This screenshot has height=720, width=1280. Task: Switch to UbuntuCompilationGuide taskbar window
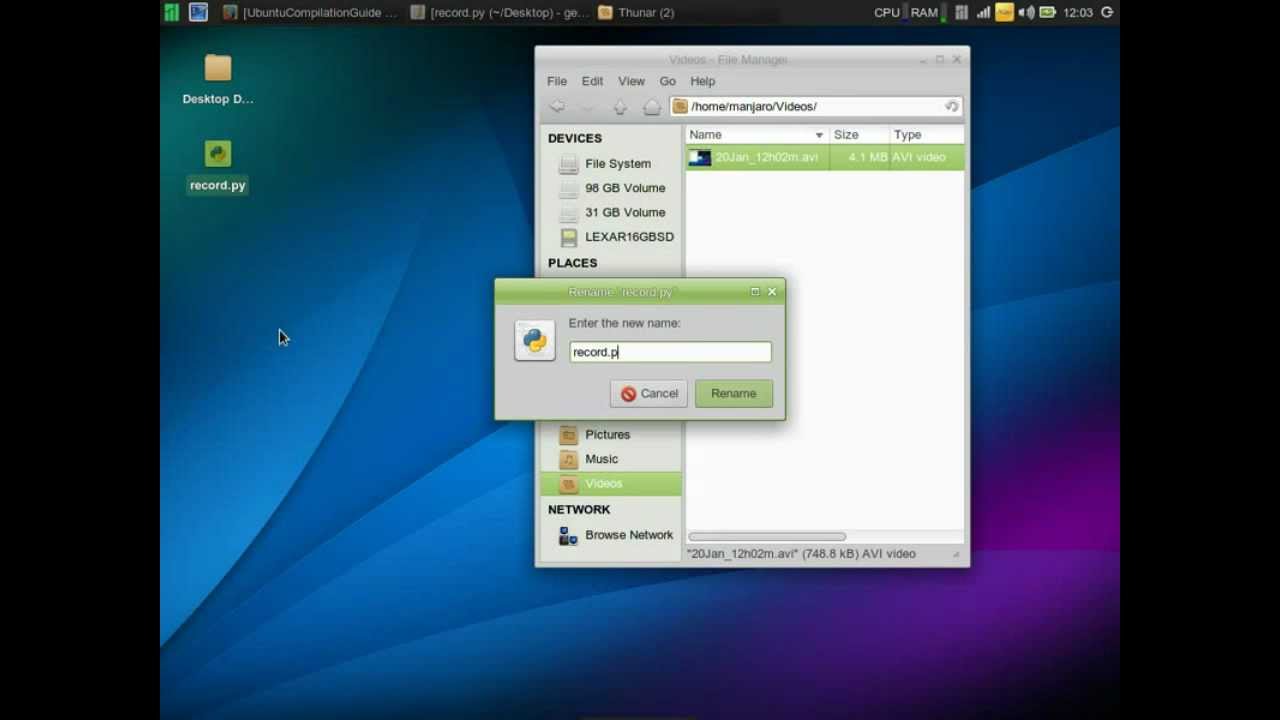(x=310, y=12)
